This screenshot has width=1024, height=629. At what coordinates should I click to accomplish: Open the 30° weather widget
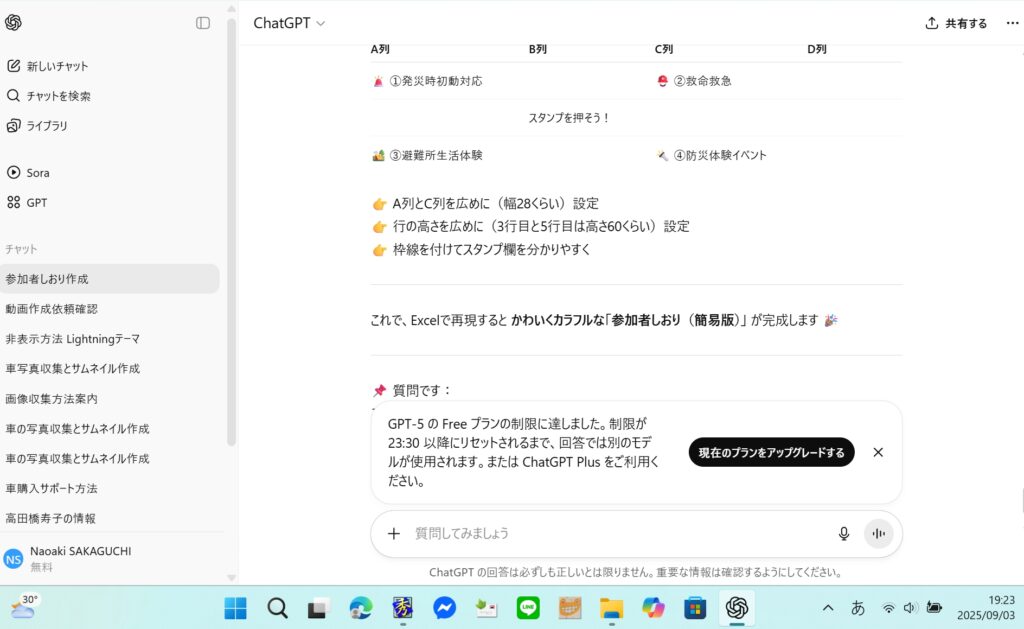[23, 607]
